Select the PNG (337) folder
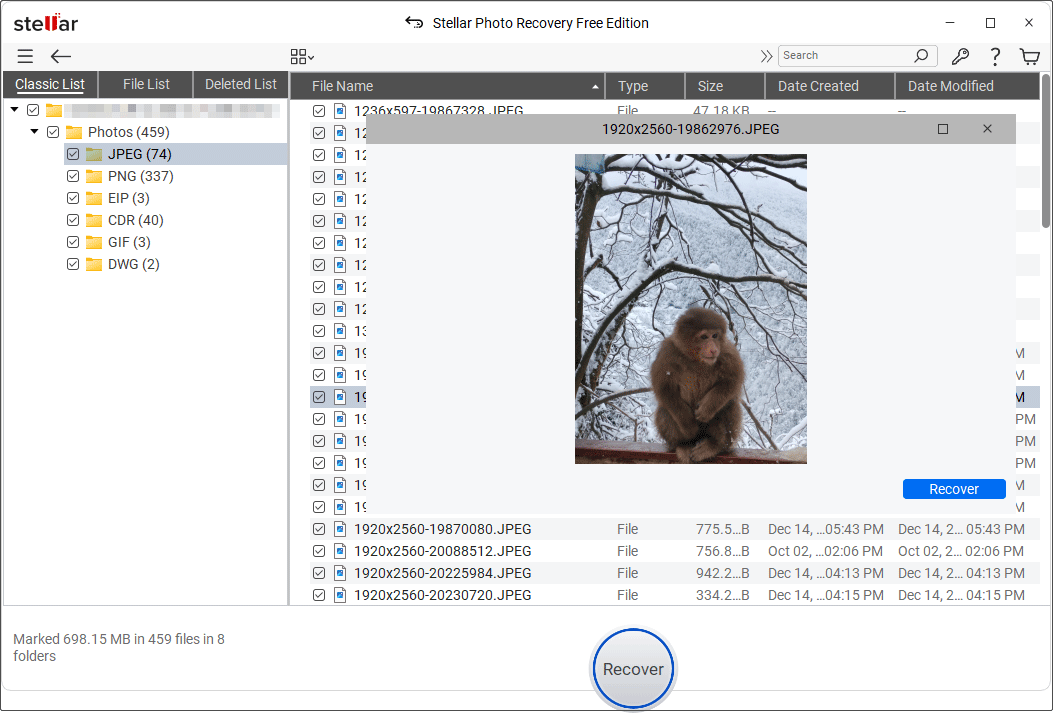Viewport: 1055px width, 713px height. point(141,176)
